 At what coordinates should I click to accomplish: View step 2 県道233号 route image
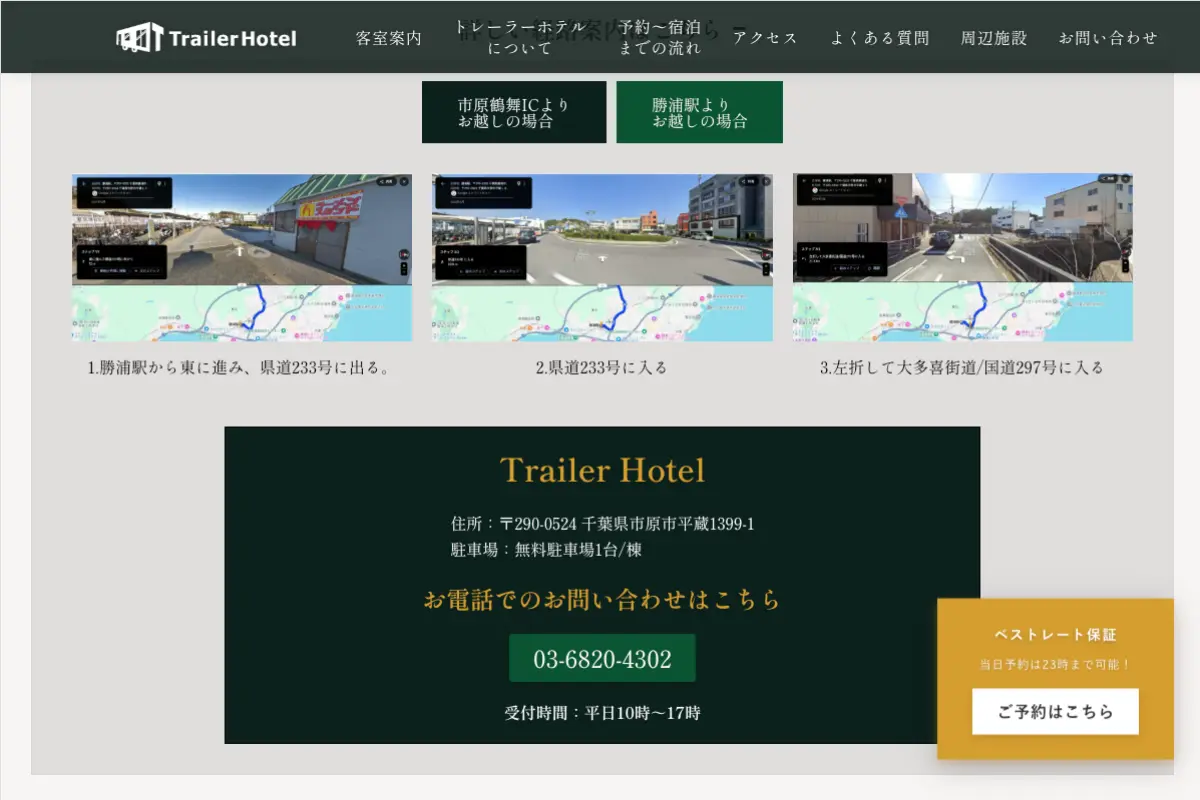(602, 258)
